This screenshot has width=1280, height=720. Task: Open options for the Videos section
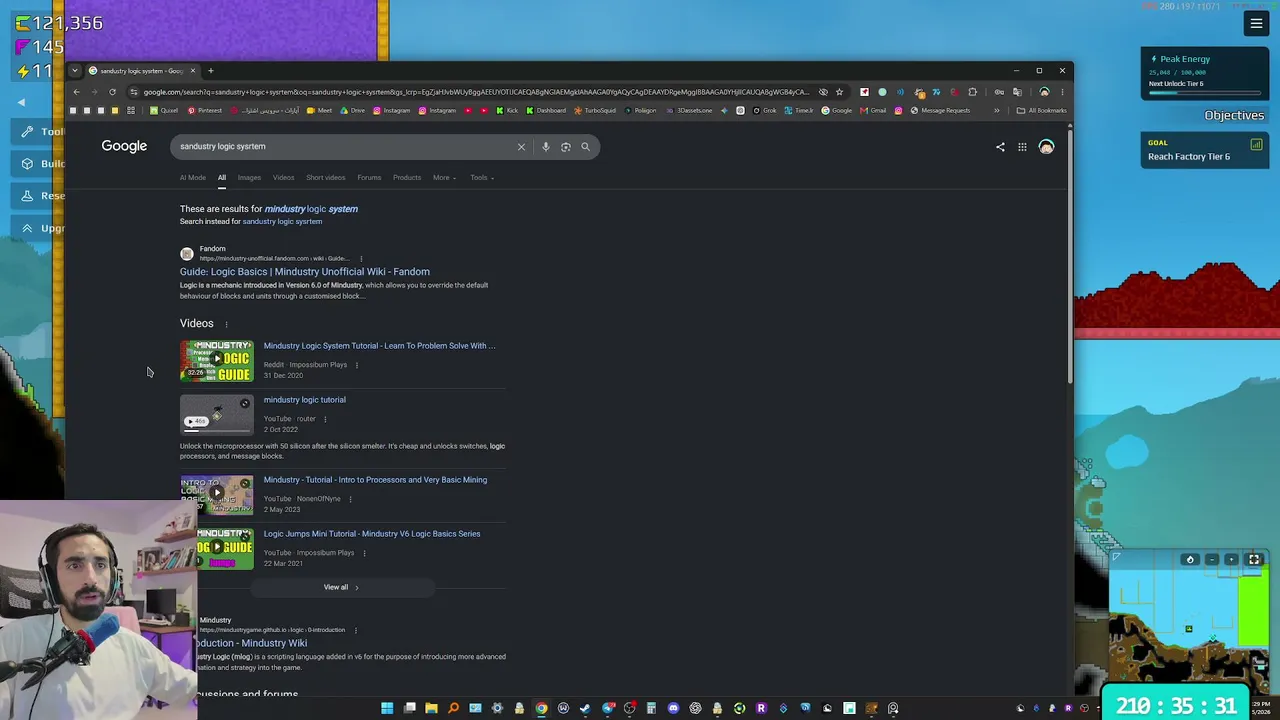(226, 324)
